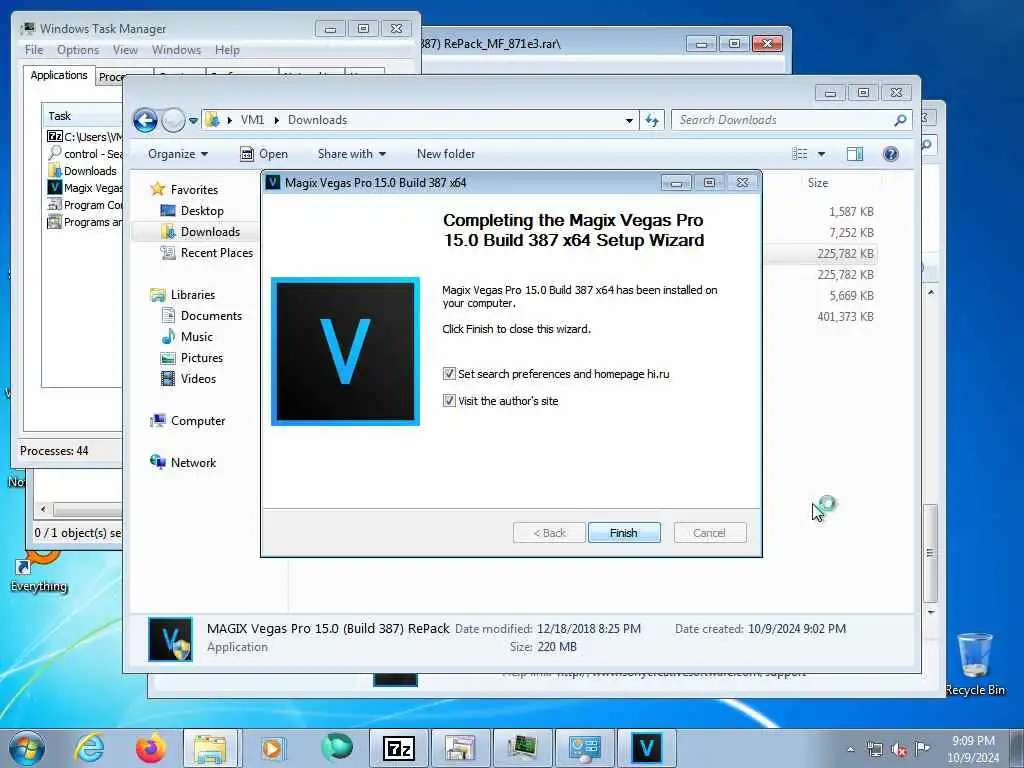Click the 7-Zip taskbar icon
This screenshot has width=1024, height=768.
(x=398, y=748)
